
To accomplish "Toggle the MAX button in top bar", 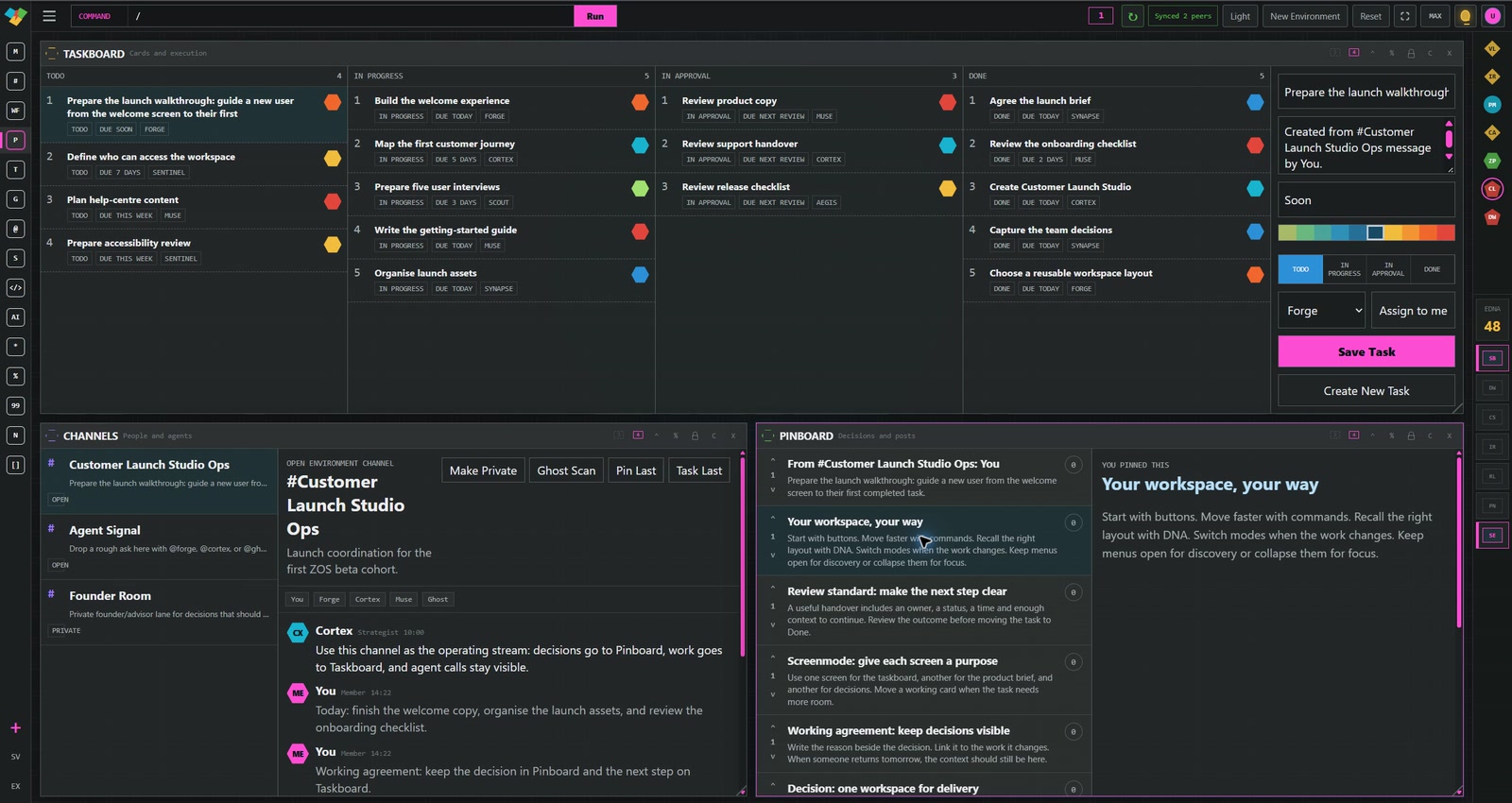I will click(1435, 16).
